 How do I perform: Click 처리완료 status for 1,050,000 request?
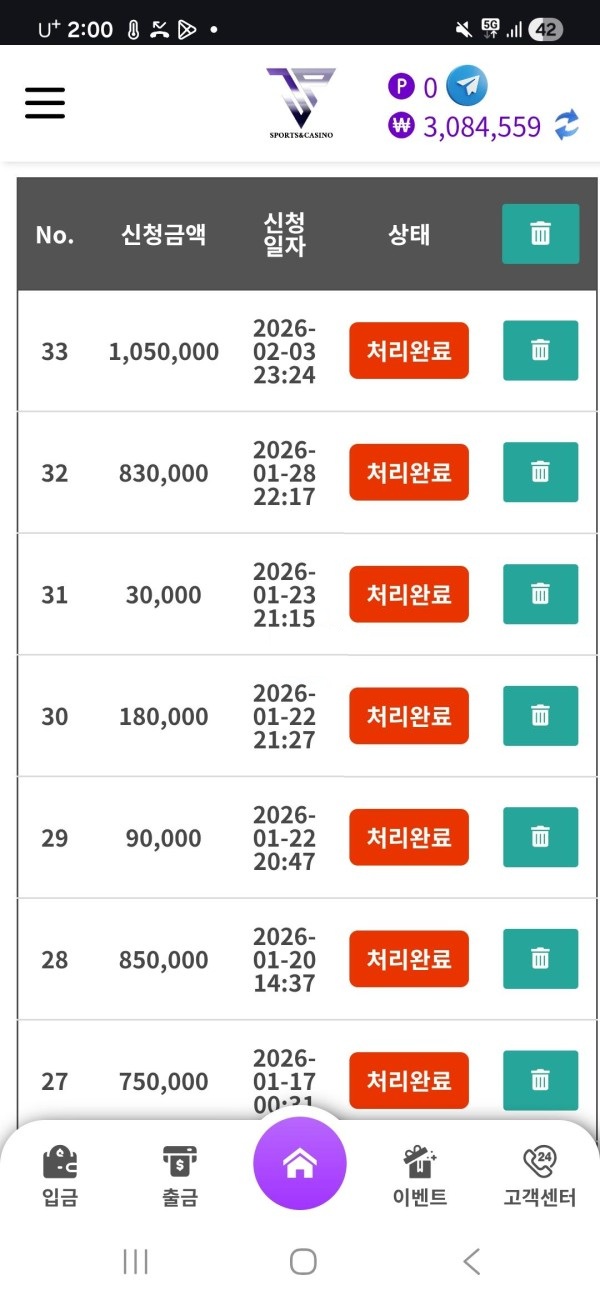pos(409,351)
